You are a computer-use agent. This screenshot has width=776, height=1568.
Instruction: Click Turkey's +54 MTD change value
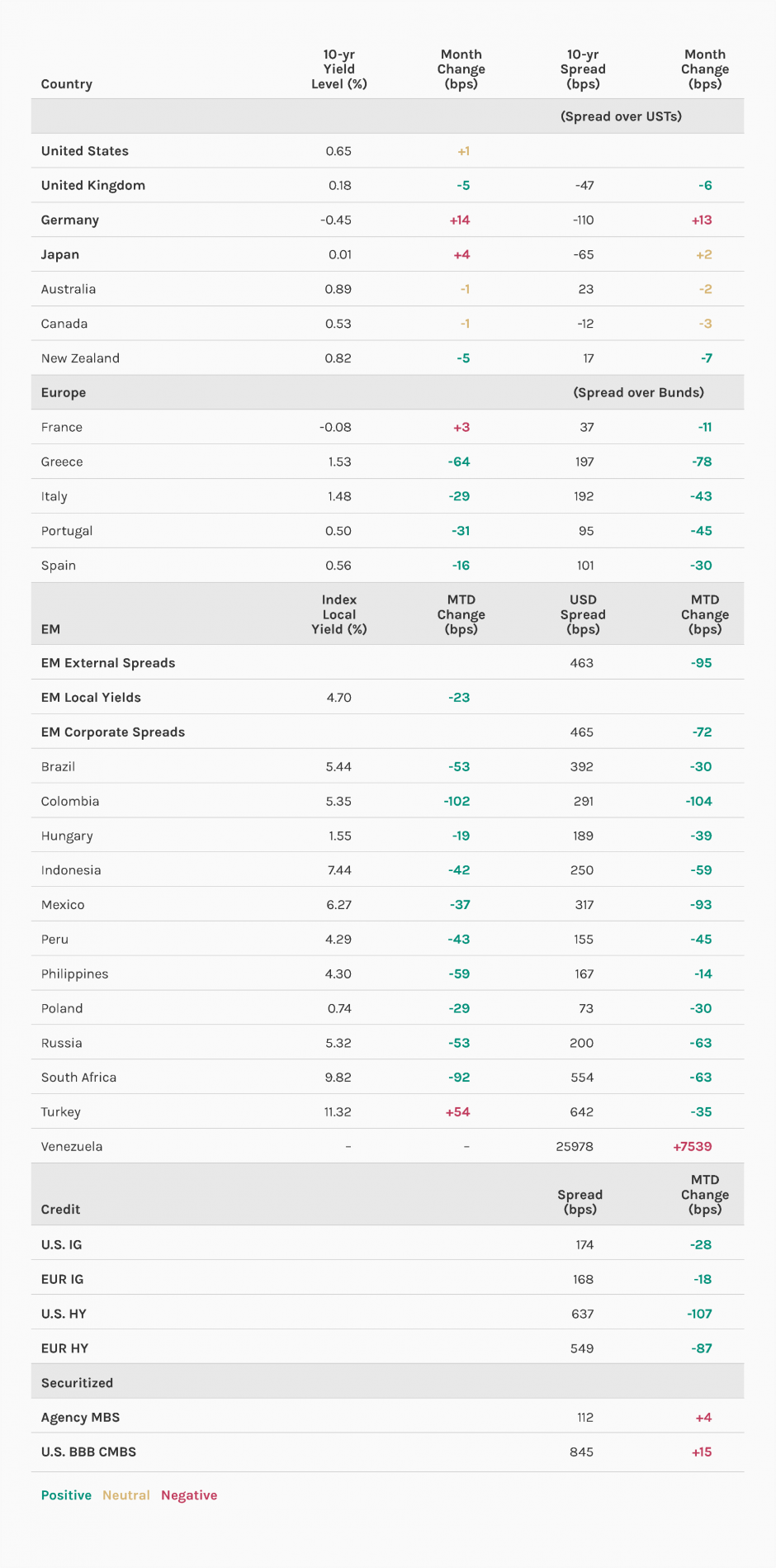[x=457, y=1112]
